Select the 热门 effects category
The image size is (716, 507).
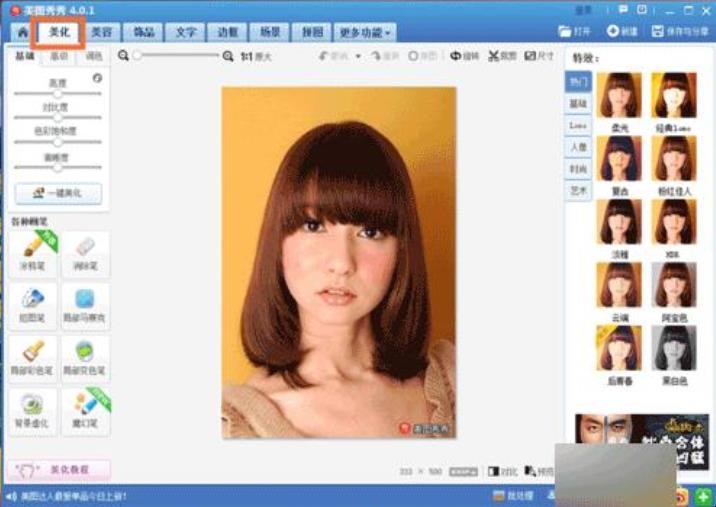click(578, 82)
